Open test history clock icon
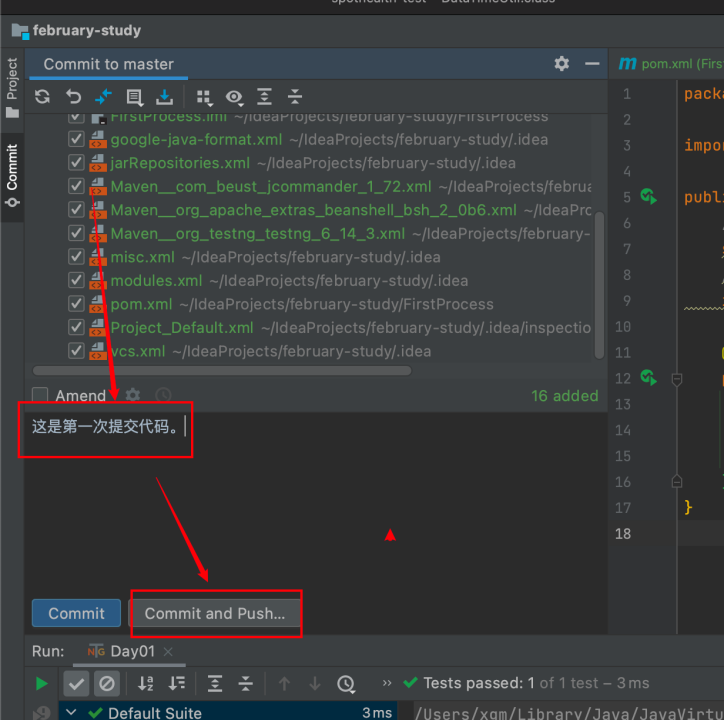The height and width of the screenshot is (720, 724). pyautogui.click(x=346, y=684)
